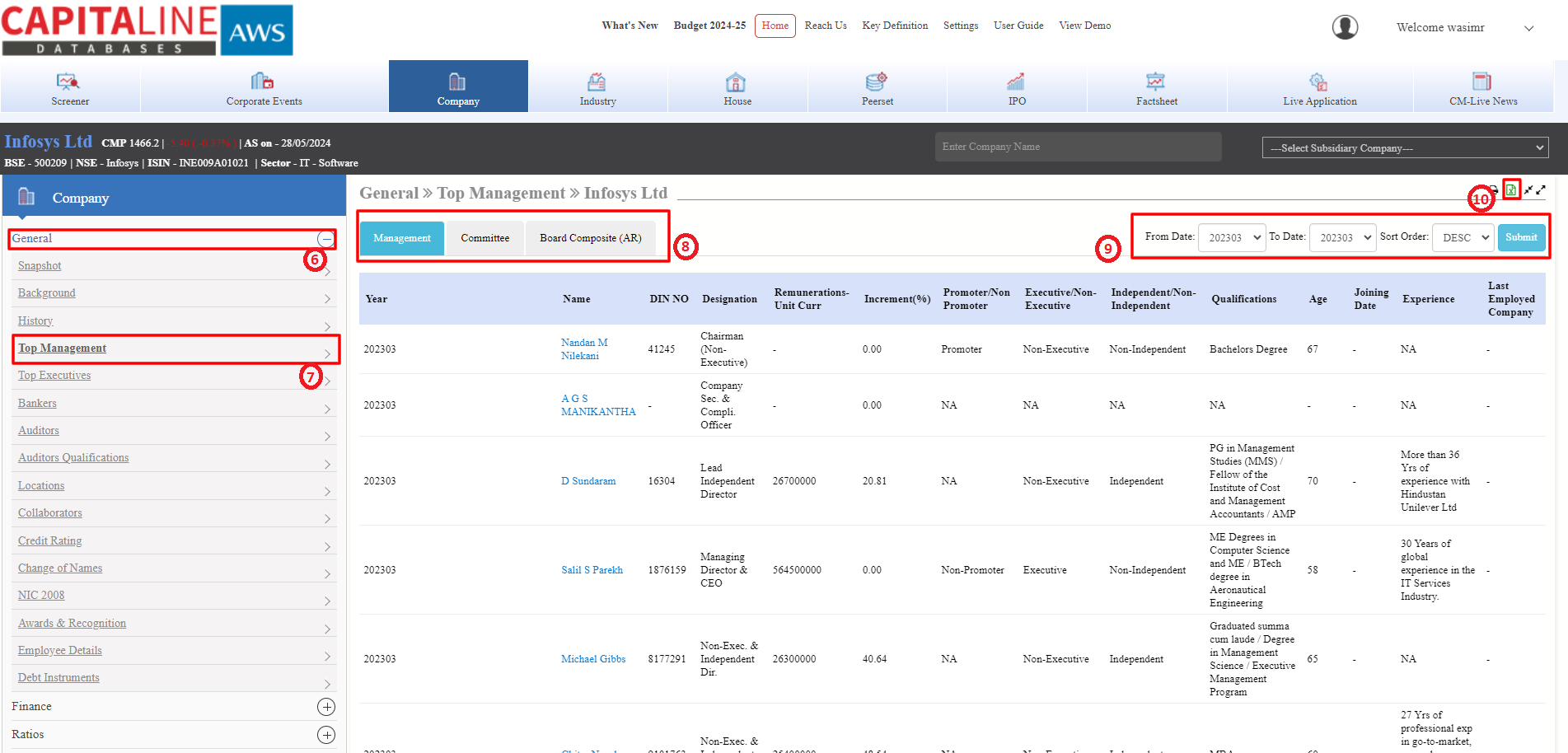Open History in sidebar
The width and height of the screenshot is (1568, 753).
click(35, 321)
